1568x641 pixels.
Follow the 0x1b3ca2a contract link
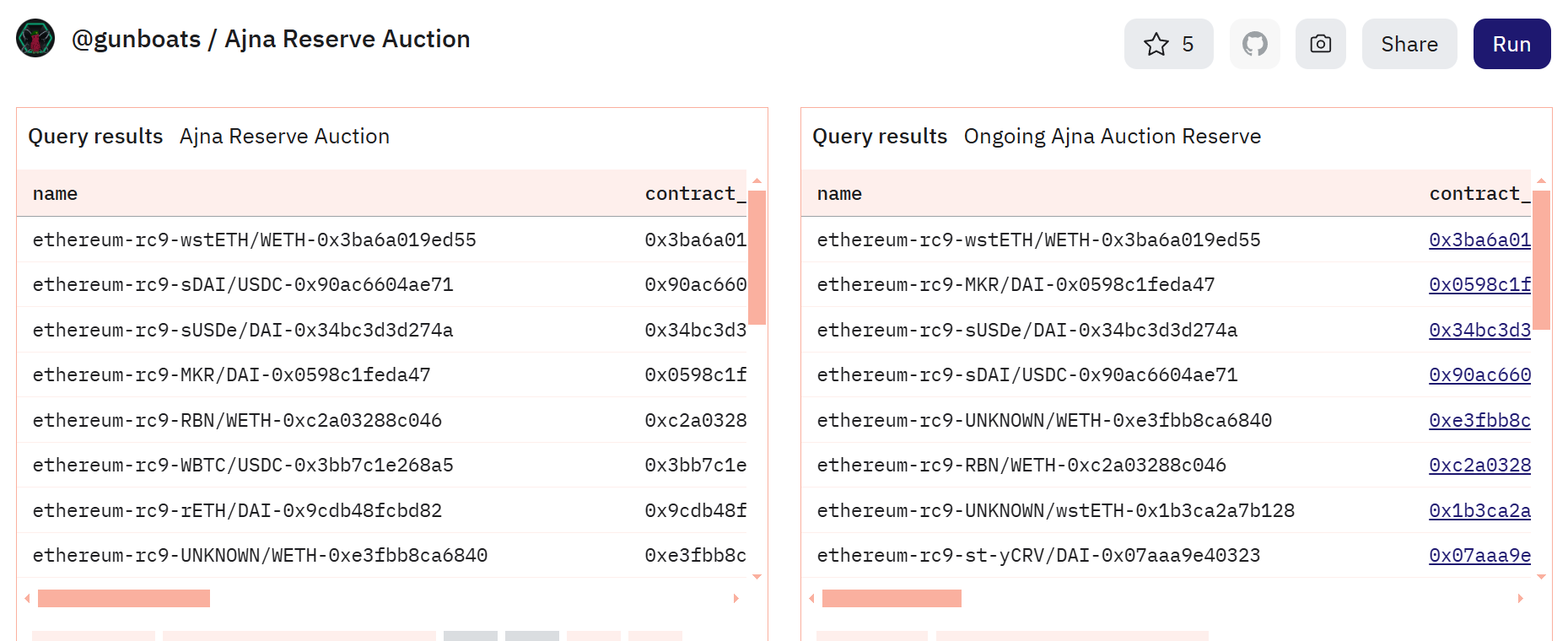(x=1479, y=510)
